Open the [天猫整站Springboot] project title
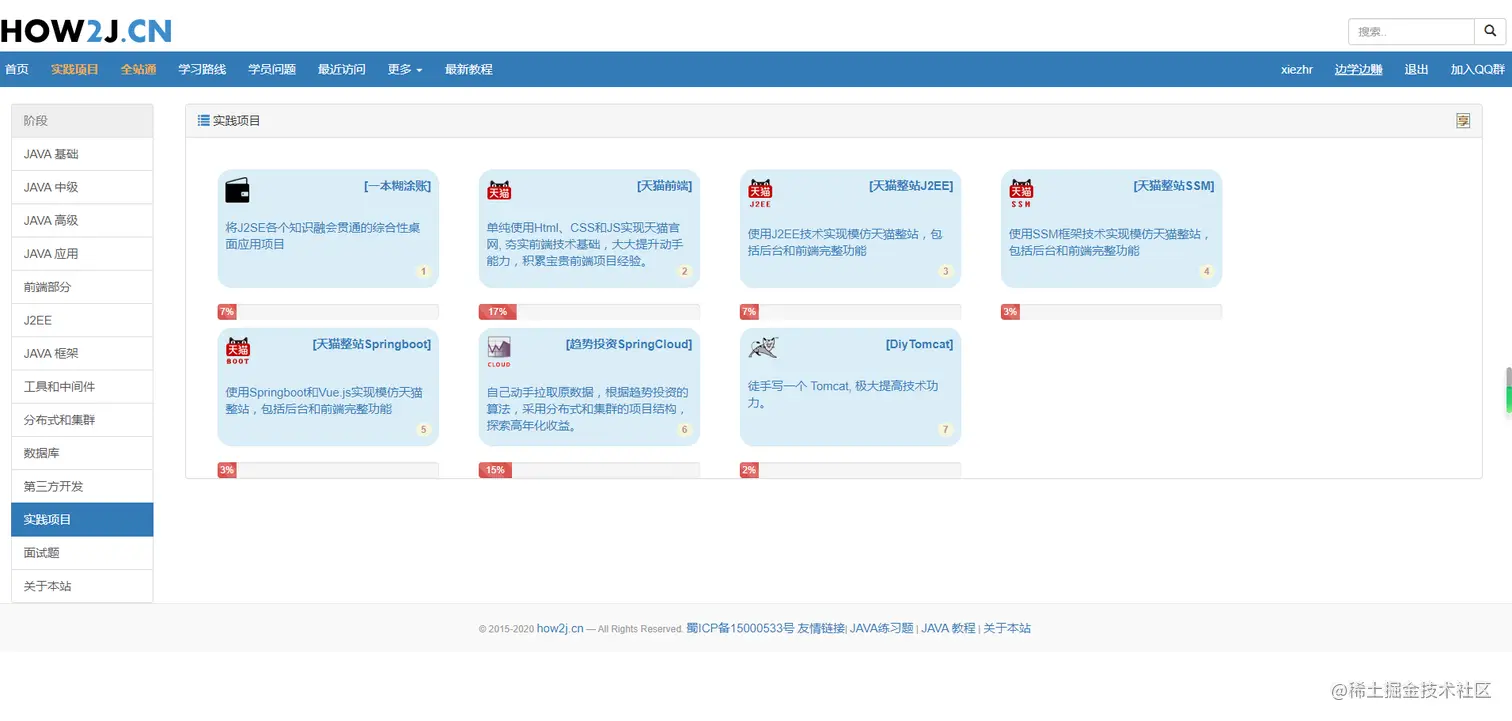Image resolution: width=1512 pixels, height=721 pixels. pyautogui.click(x=372, y=344)
